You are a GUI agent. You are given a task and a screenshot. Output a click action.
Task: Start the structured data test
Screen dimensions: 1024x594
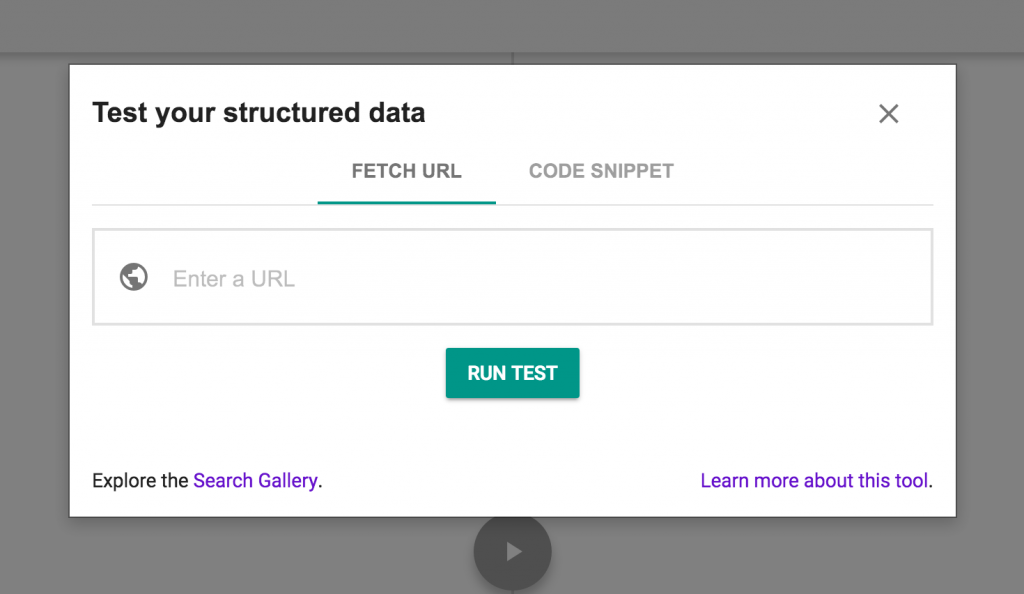pos(512,372)
